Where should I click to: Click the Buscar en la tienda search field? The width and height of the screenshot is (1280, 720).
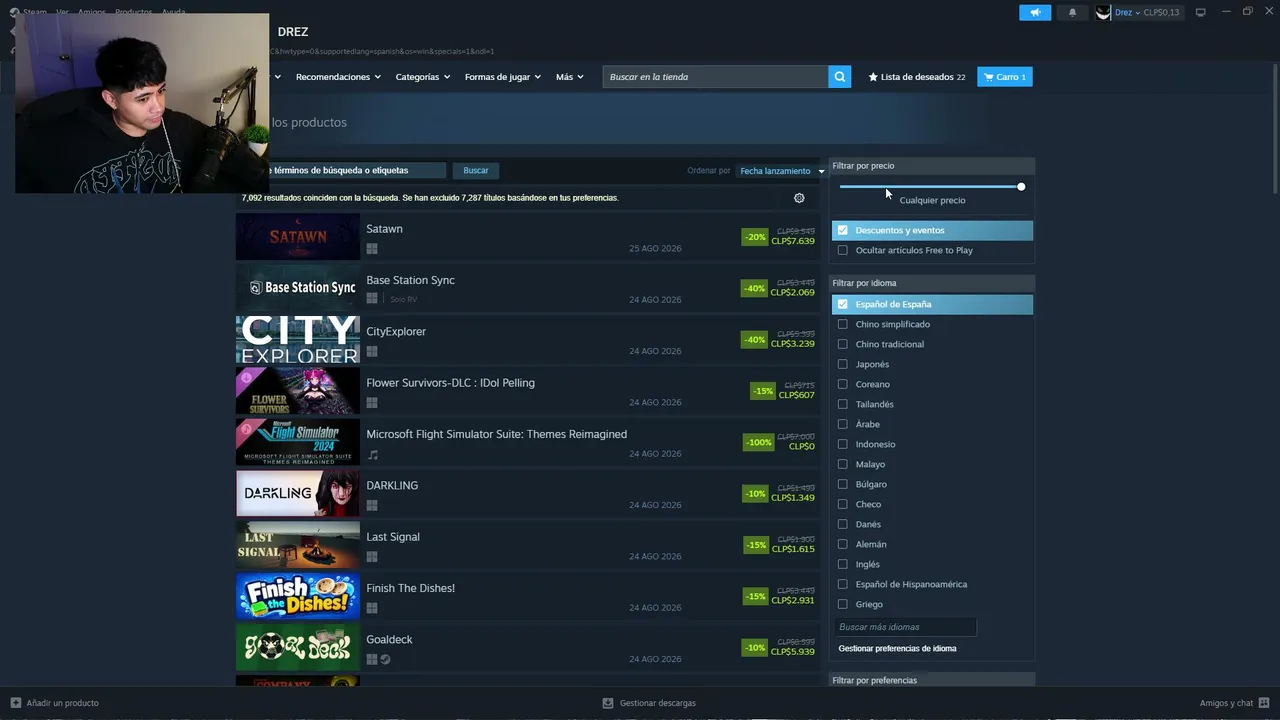click(715, 77)
